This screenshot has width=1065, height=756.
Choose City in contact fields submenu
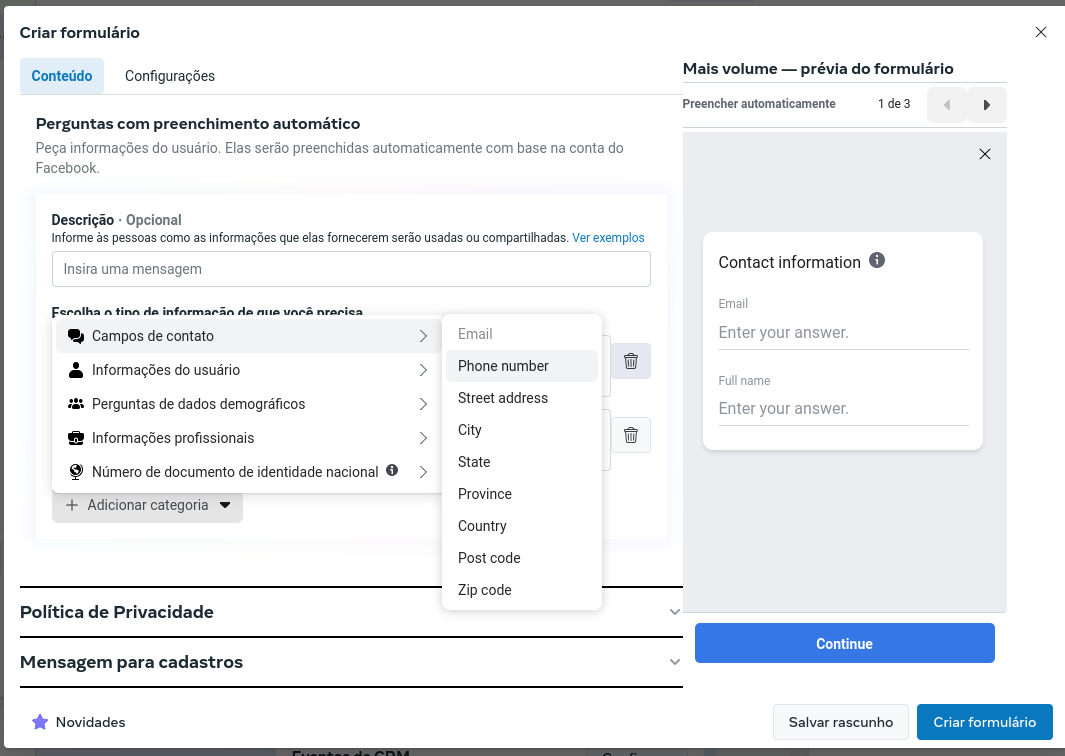522,430
